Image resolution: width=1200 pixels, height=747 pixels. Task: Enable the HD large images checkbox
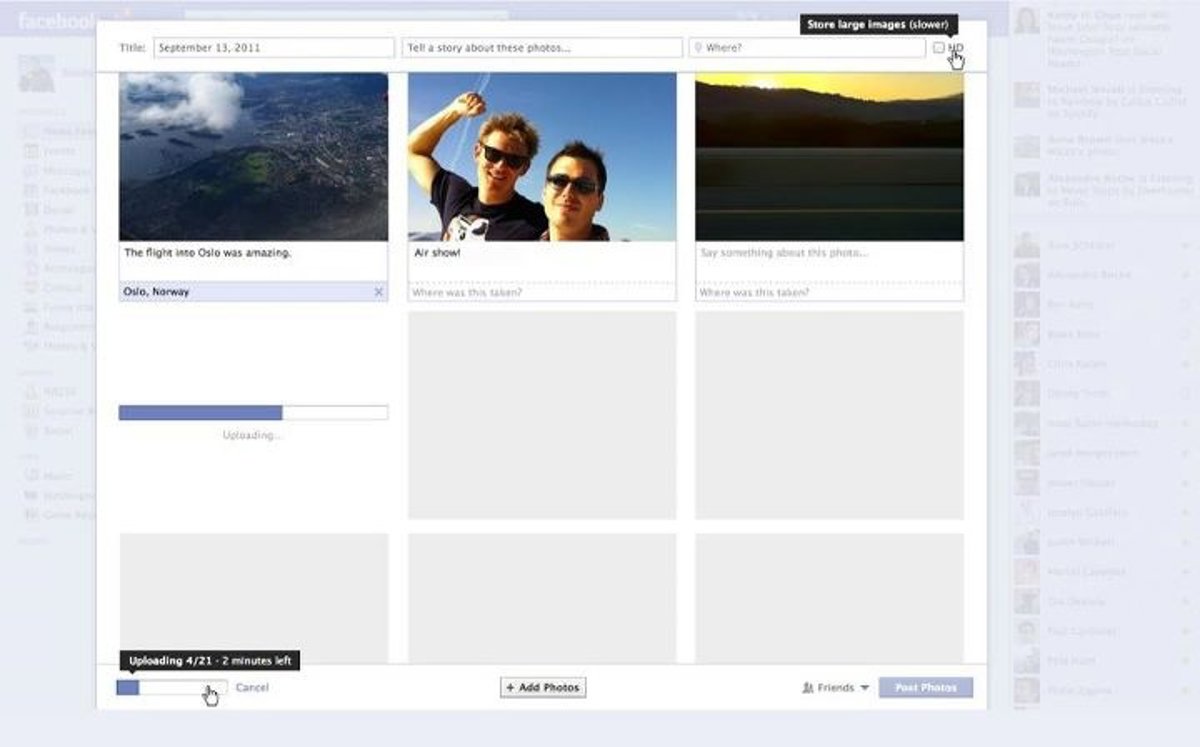point(938,48)
